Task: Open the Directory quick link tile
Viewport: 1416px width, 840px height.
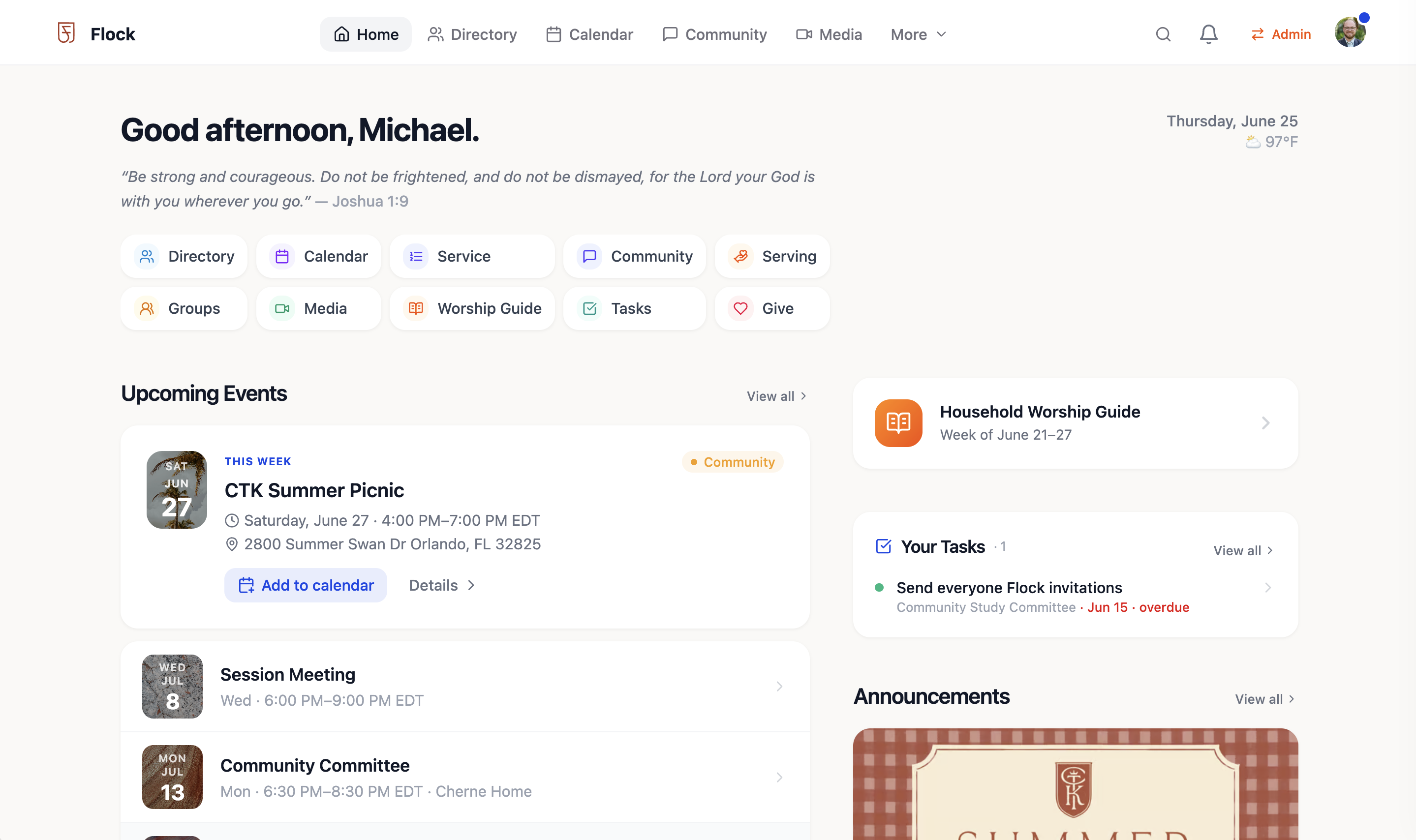Action: (184, 256)
